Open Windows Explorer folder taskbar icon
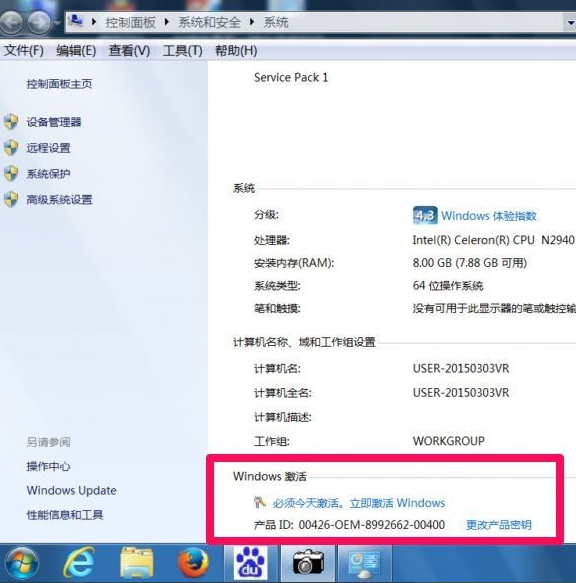This screenshot has height=583, width=576. coord(136,563)
